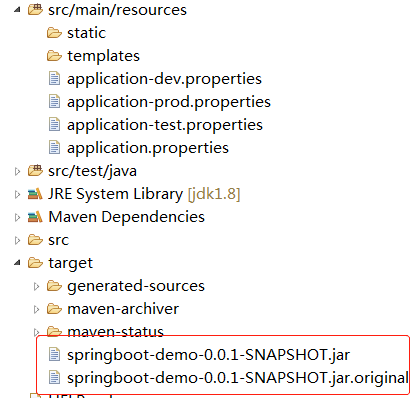Select application-prod.properties file name
The image size is (420, 398).
point(169,102)
